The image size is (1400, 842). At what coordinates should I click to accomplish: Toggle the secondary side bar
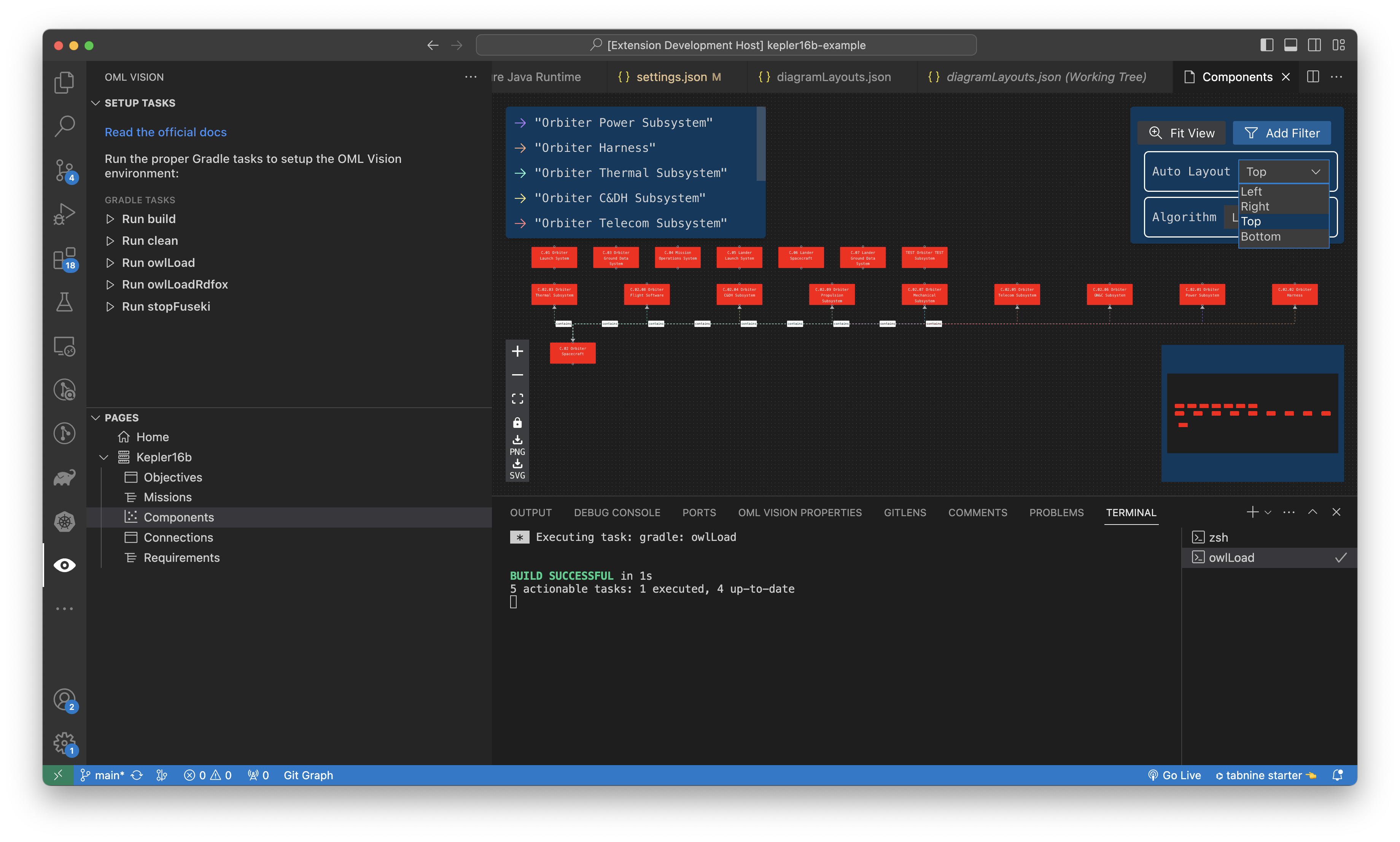point(1314,45)
